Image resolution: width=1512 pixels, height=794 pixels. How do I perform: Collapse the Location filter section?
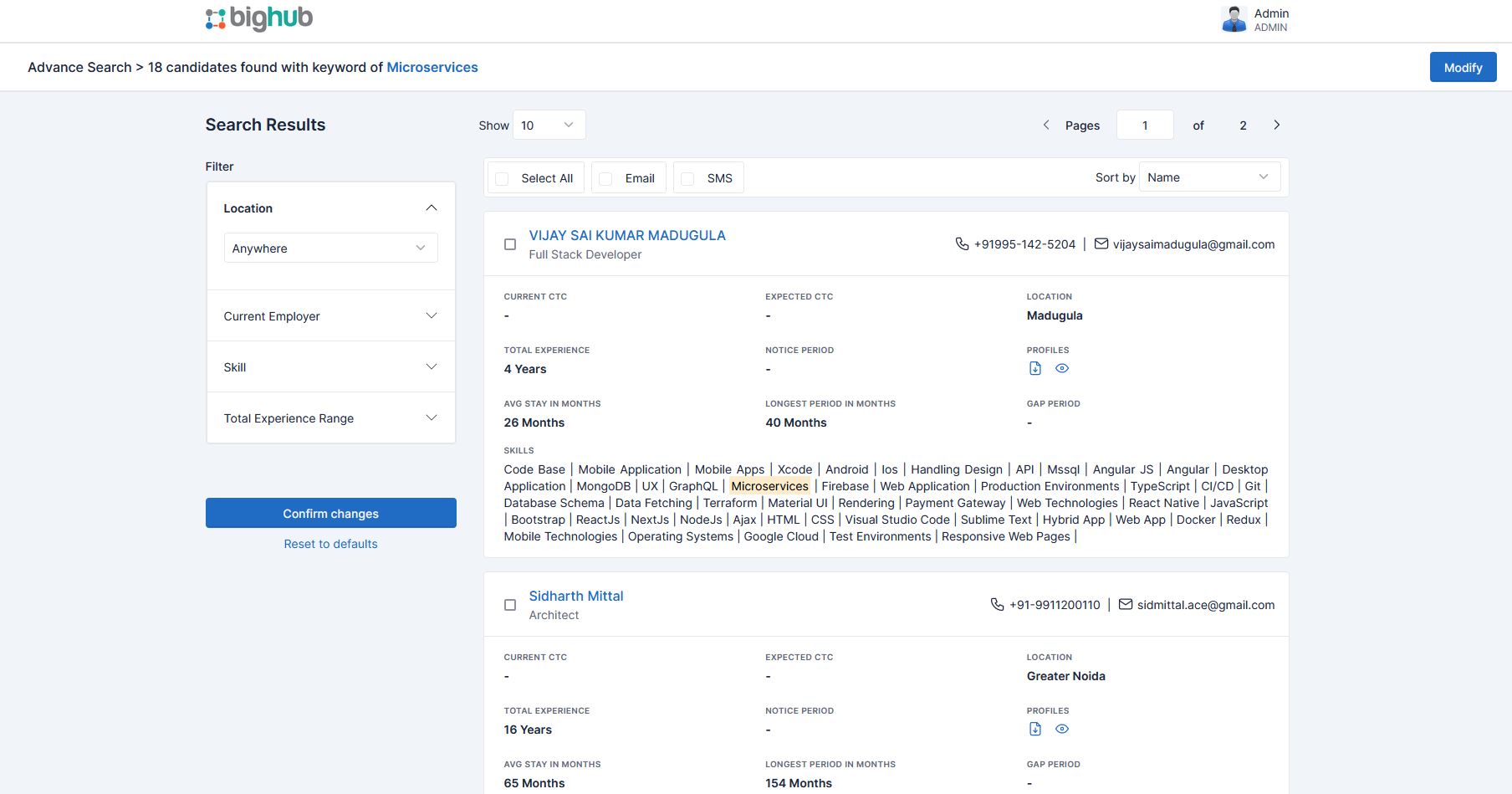432,207
